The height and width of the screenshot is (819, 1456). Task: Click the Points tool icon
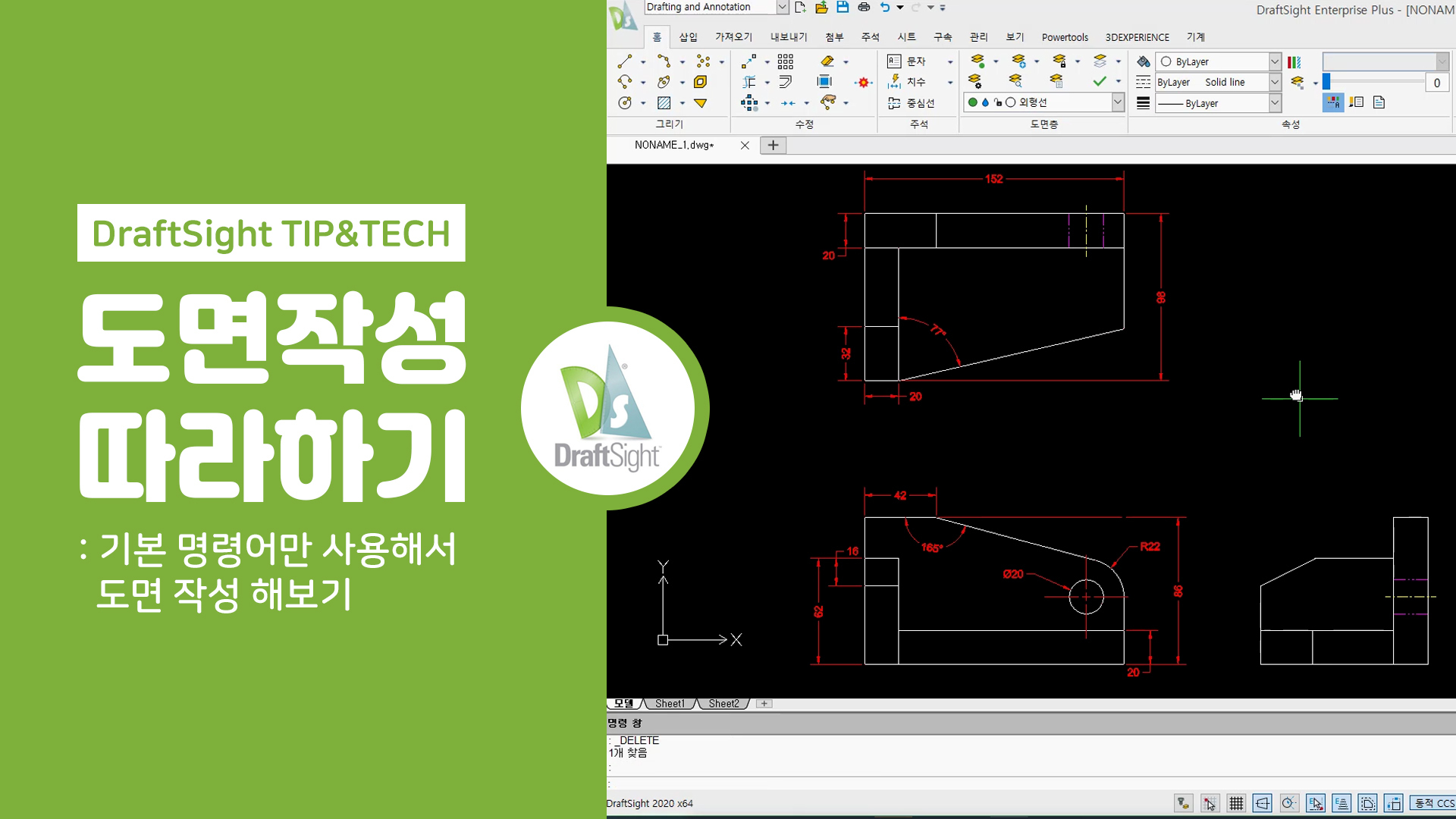click(x=703, y=61)
